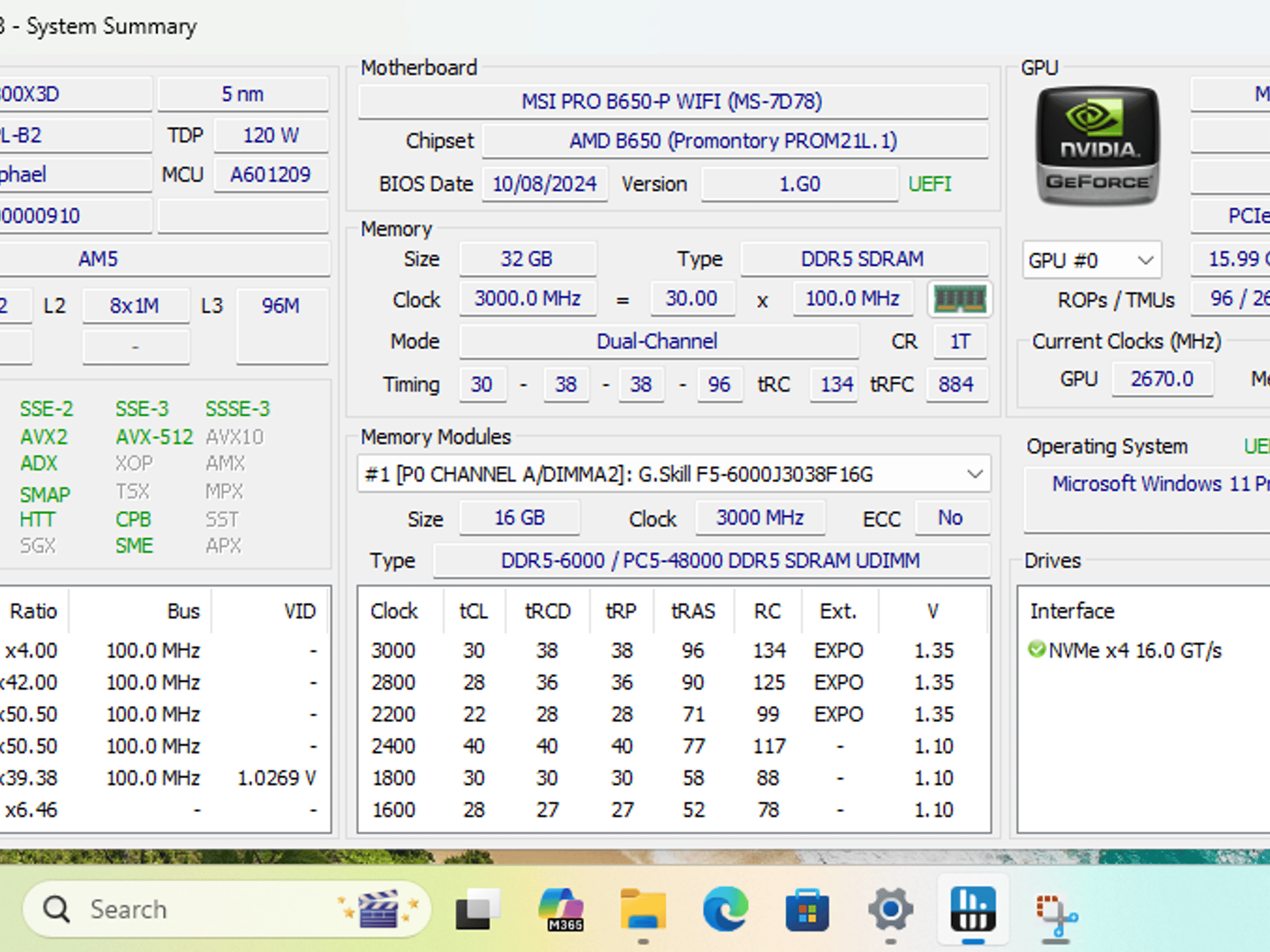The height and width of the screenshot is (952, 1270).
Task: Click the tRFC value 884
Action: pos(957,384)
